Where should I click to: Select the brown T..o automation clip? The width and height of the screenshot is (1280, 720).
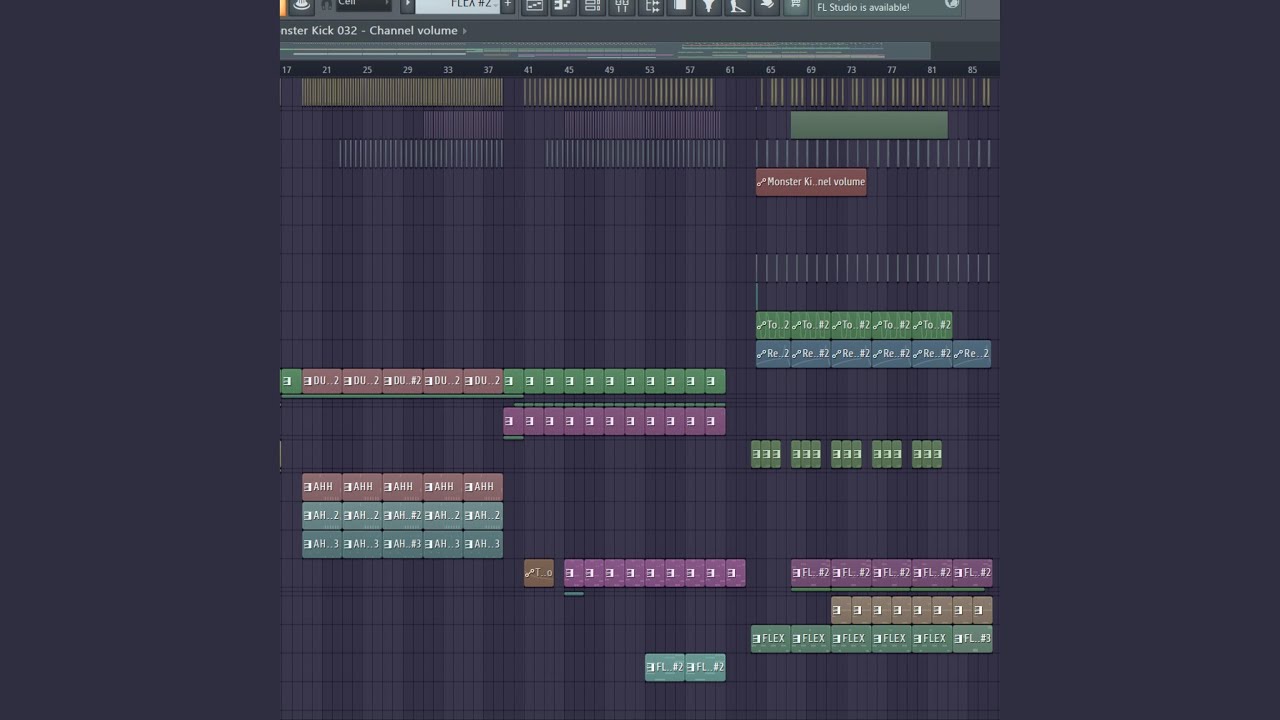click(538, 573)
